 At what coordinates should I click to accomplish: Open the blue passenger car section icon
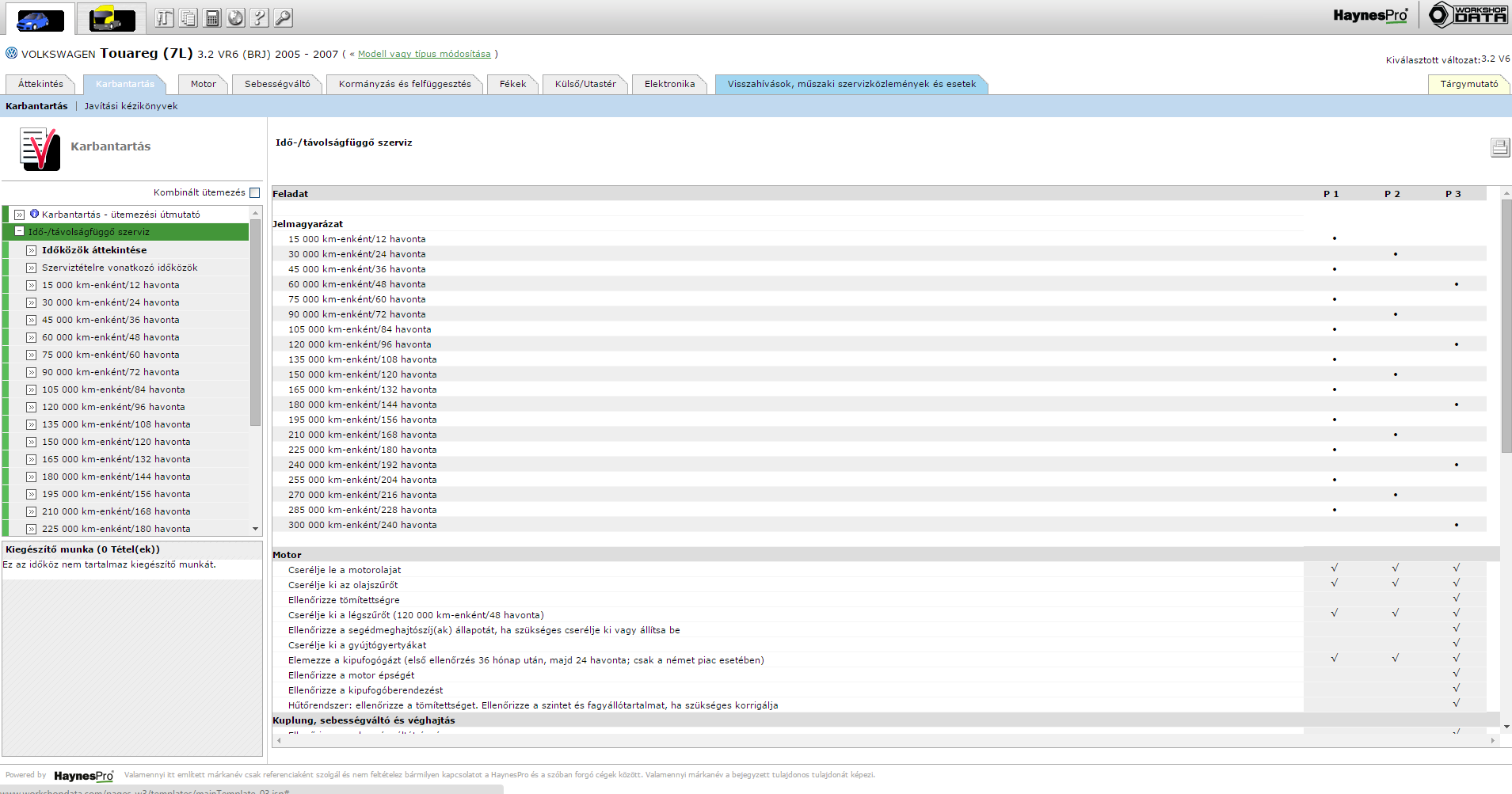point(40,19)
